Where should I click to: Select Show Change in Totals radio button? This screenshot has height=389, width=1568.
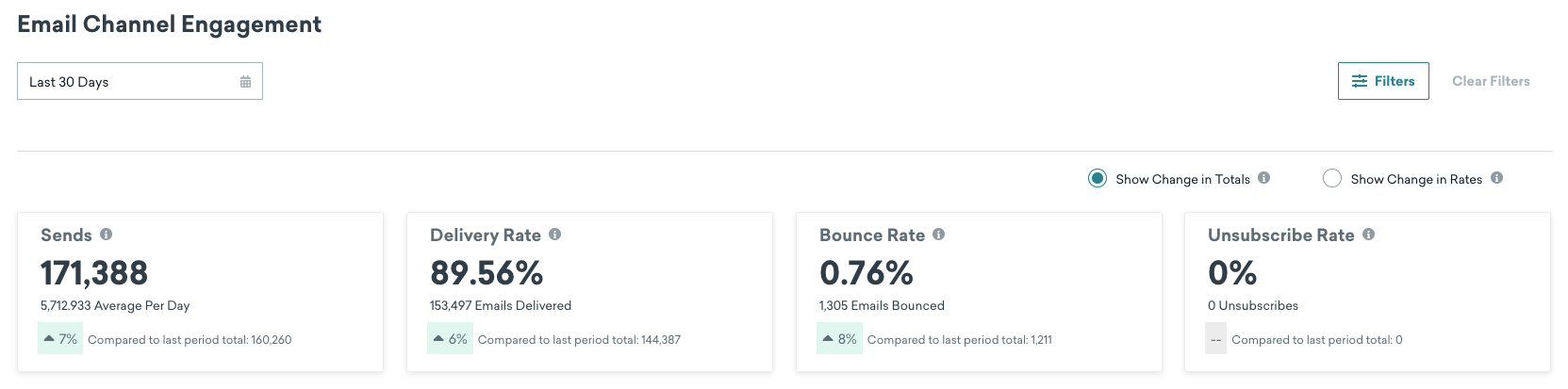point(1097,178)
